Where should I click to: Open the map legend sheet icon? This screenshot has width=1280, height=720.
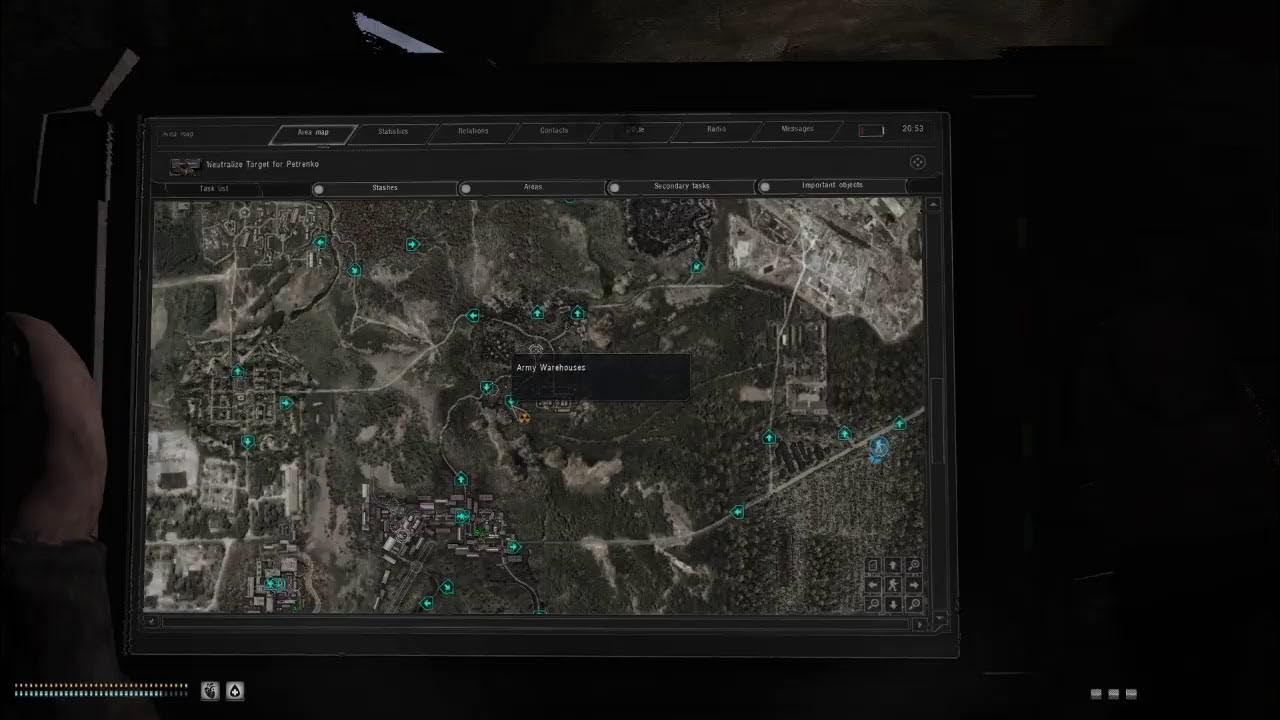point(873,566)
